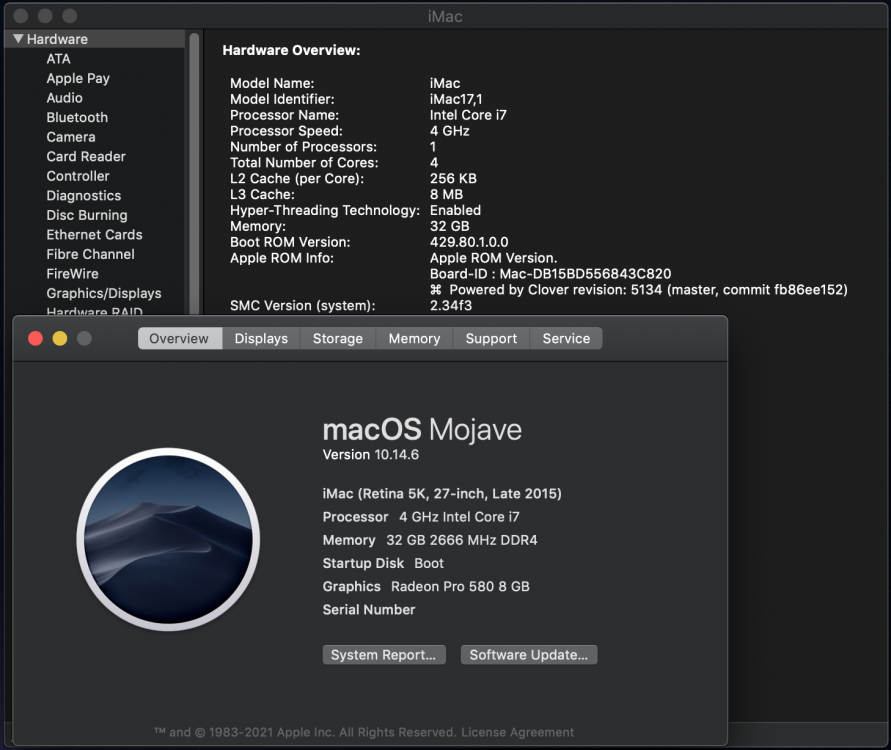The height and width of the screenshot is (750, 891).
Task: Open Diagnostics in the sidebar
Action: (84, 195)
